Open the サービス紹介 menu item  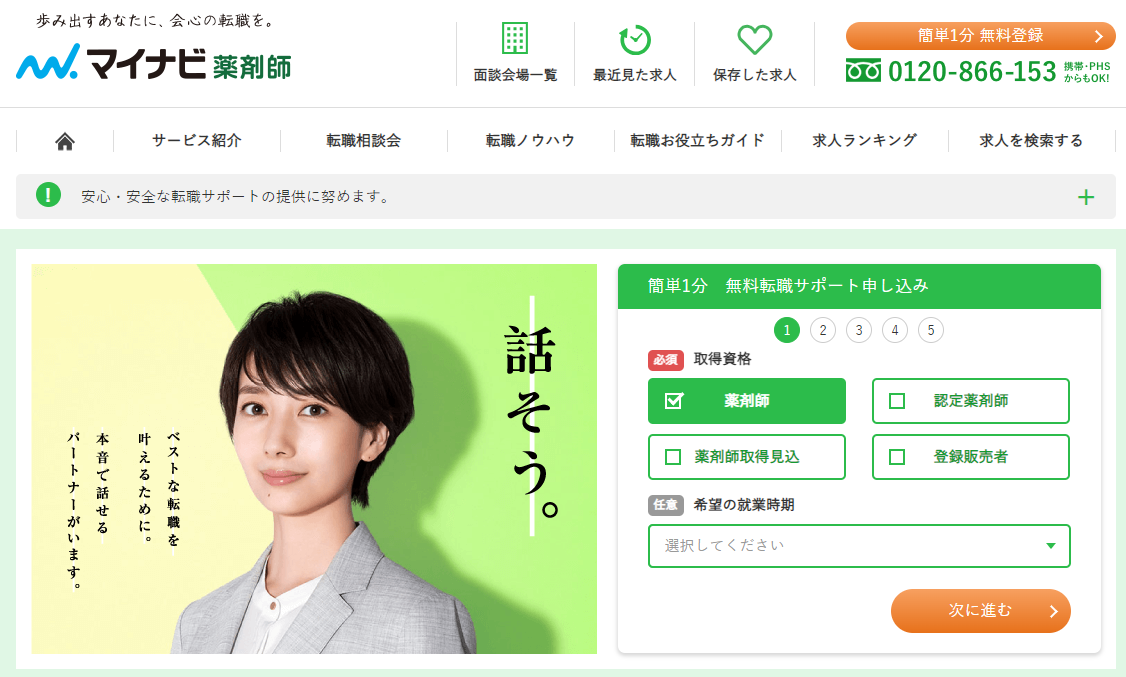coord(197,141)
